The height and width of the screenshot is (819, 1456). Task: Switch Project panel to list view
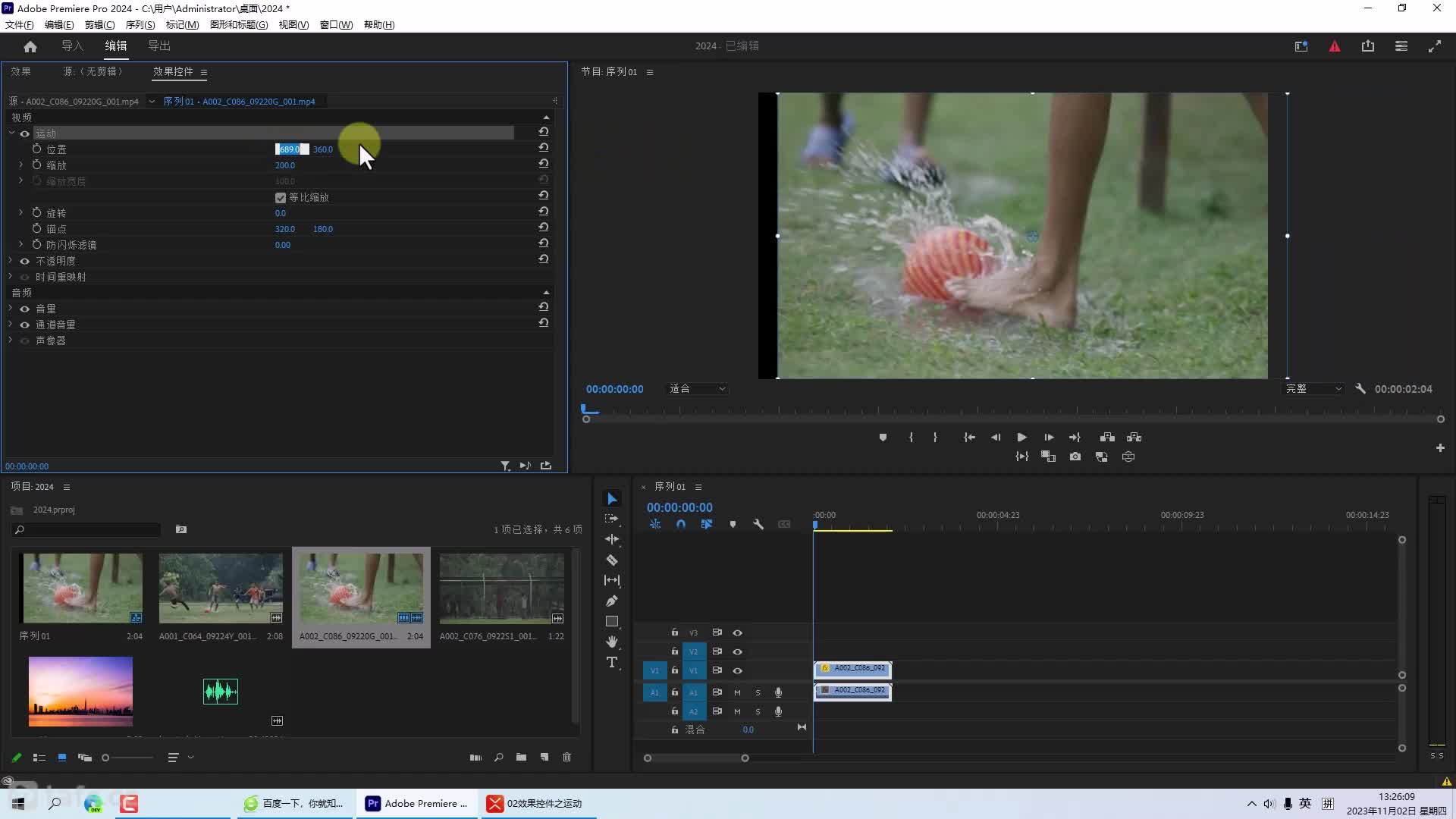pyautogui.click(x=39, y=757)
